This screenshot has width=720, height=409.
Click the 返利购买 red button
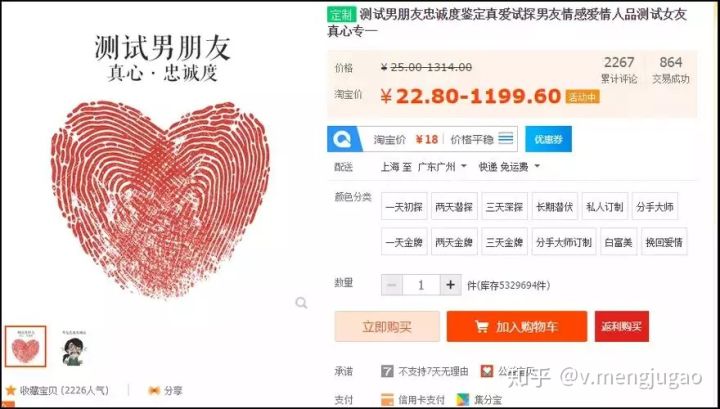pyautogui.click(x=622, y=327)
